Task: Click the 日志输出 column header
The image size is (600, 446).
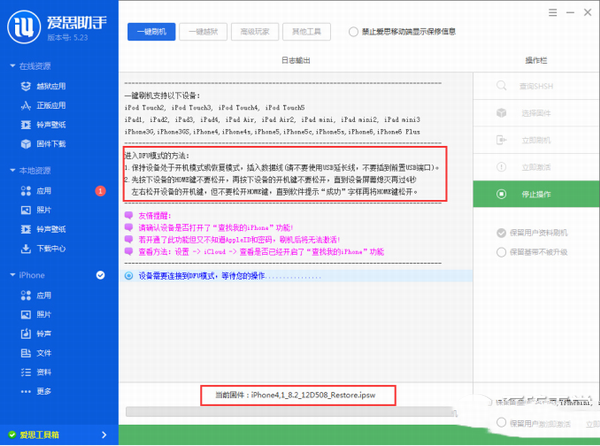Action: 296,60
